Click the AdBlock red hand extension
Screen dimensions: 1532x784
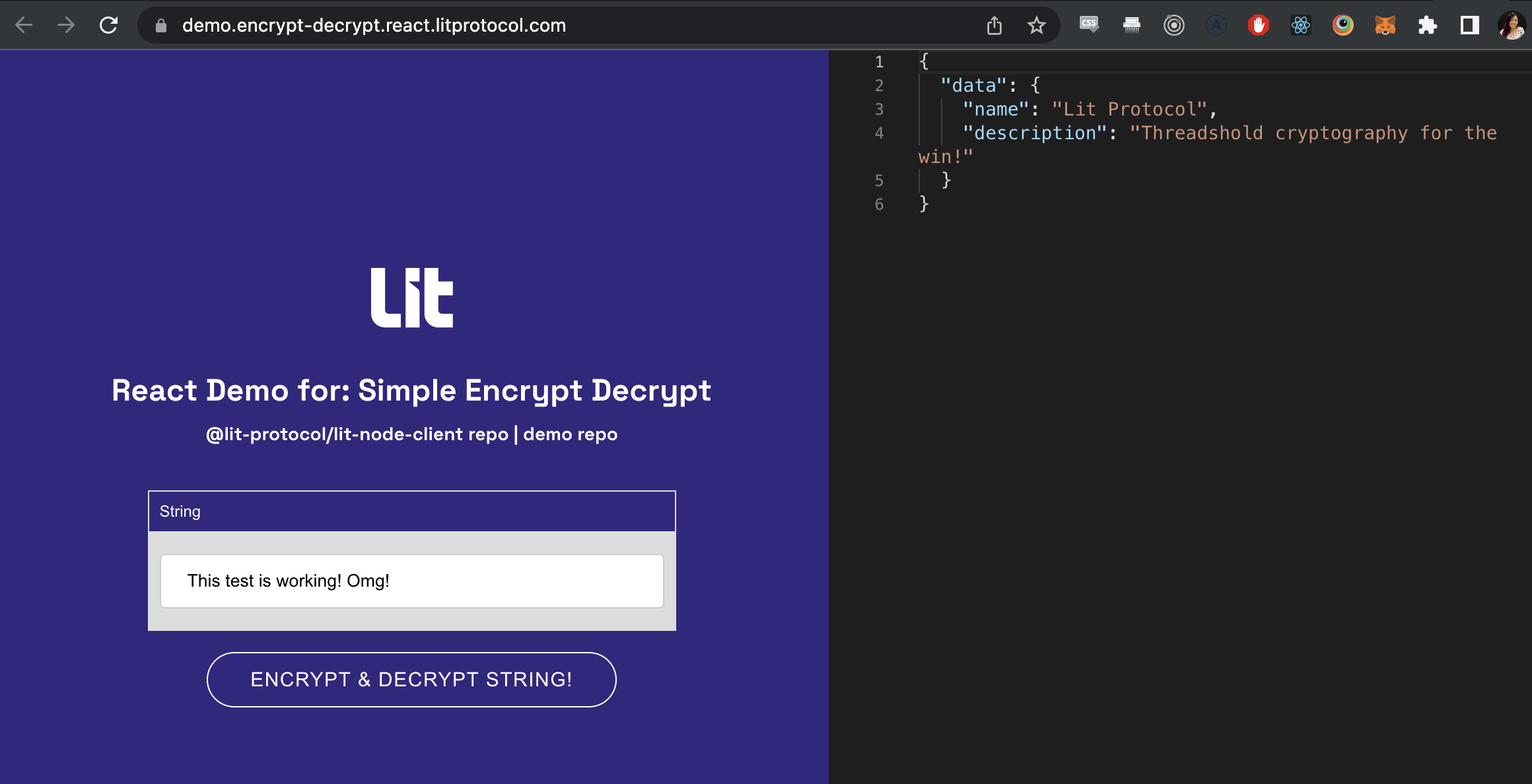pyautogui.click(x=1258, y=25)
